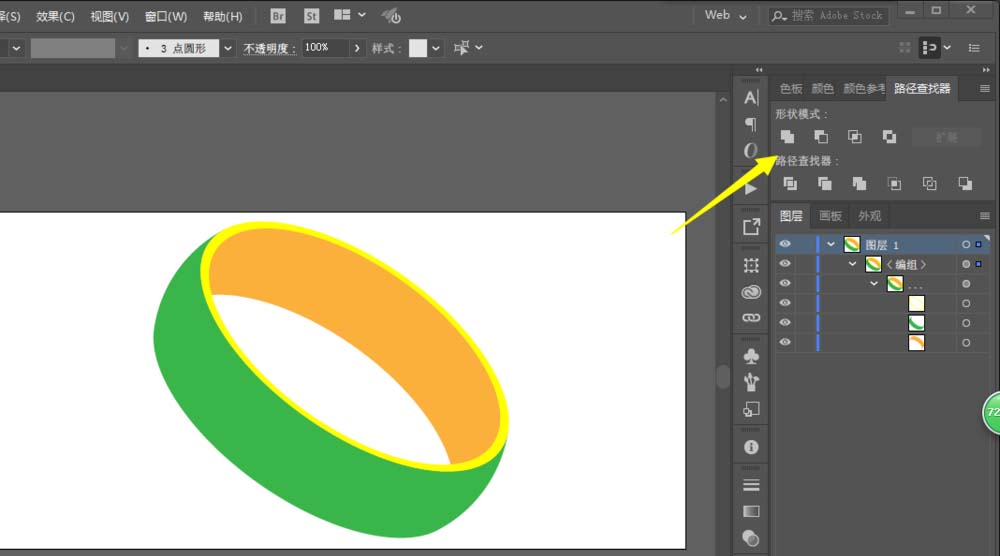Switch to the 外观 tab
This screenshot has height=556, width=1000.
pos(869,216)
